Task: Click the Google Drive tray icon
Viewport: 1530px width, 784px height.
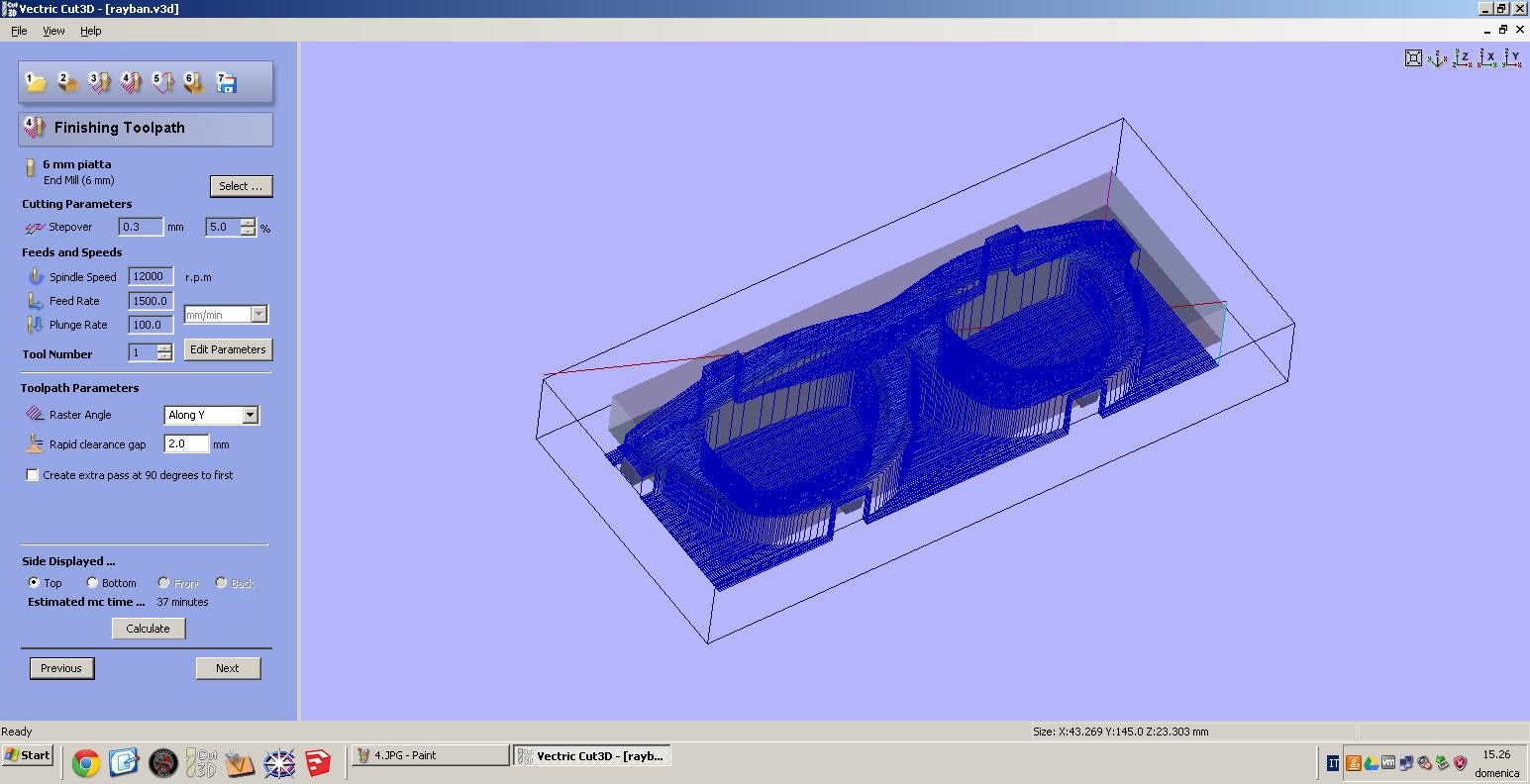Action: tap(1372, 763)
